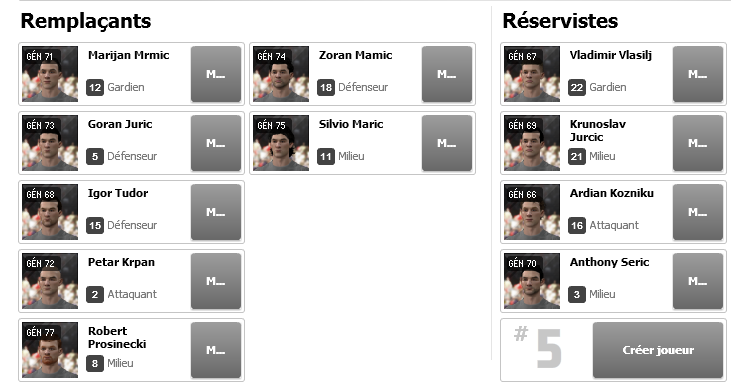Click Petar Krpan's number 2 badge
This screenshot has height=390, width=731.
click(95, 294)
